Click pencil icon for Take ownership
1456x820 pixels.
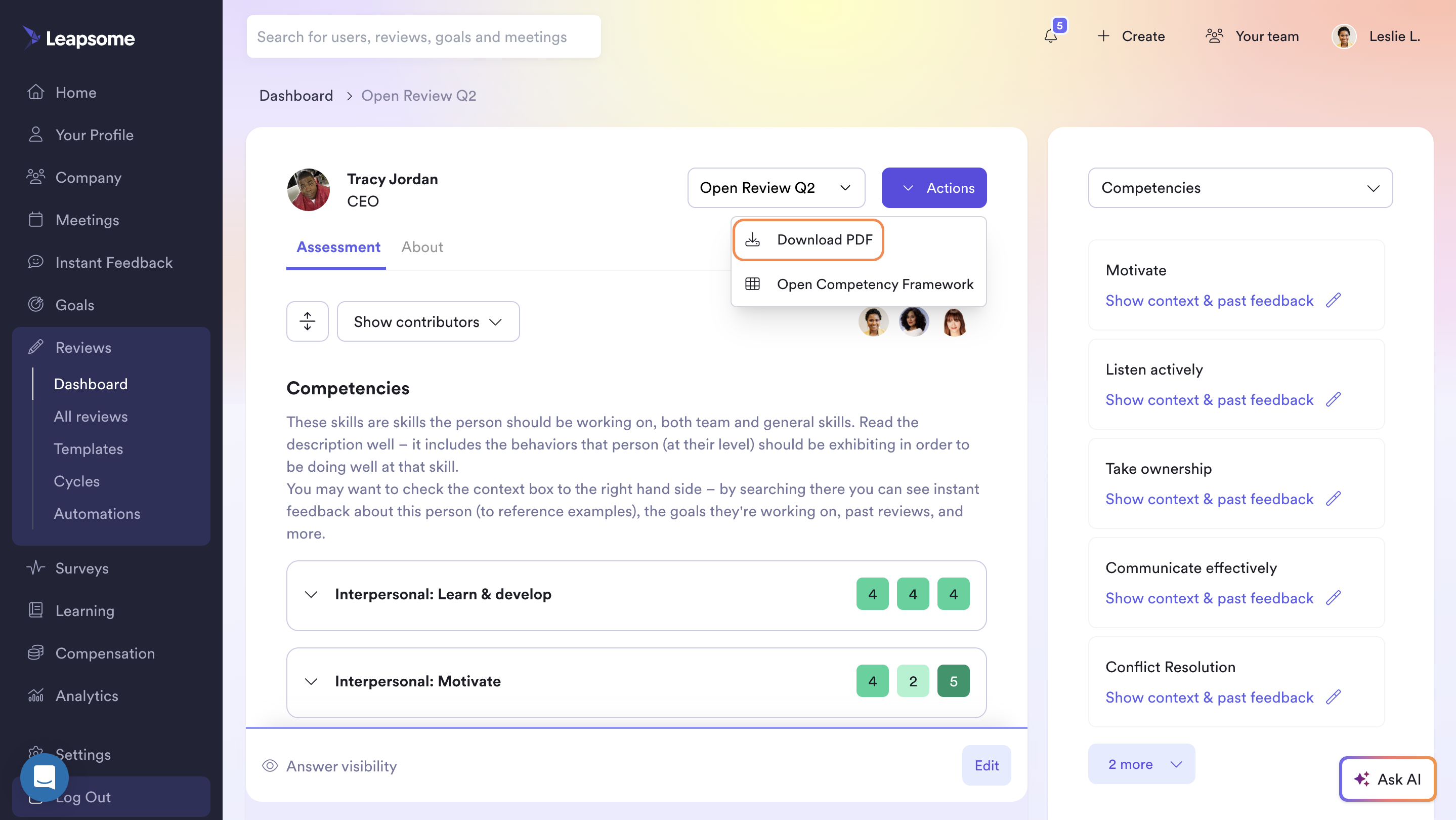1334,498
